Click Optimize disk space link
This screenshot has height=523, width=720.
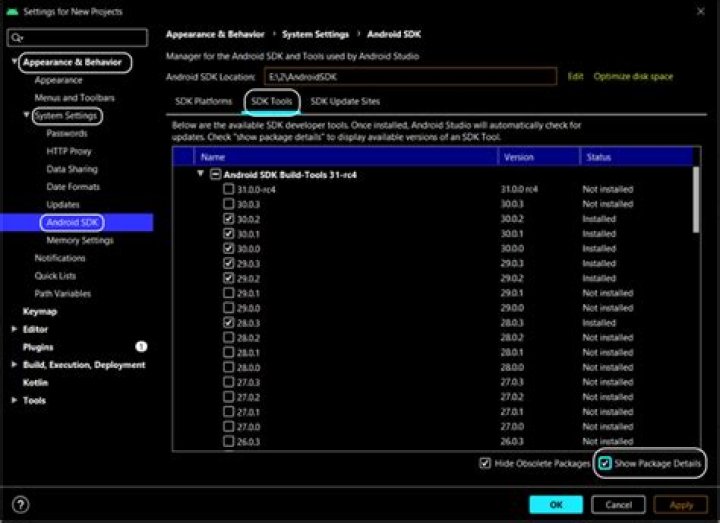[x=633, y=76]
